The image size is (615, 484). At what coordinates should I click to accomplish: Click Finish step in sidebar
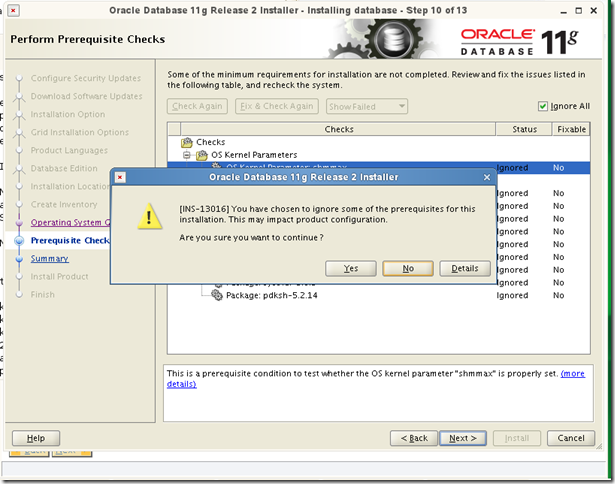tap(43, 295)
